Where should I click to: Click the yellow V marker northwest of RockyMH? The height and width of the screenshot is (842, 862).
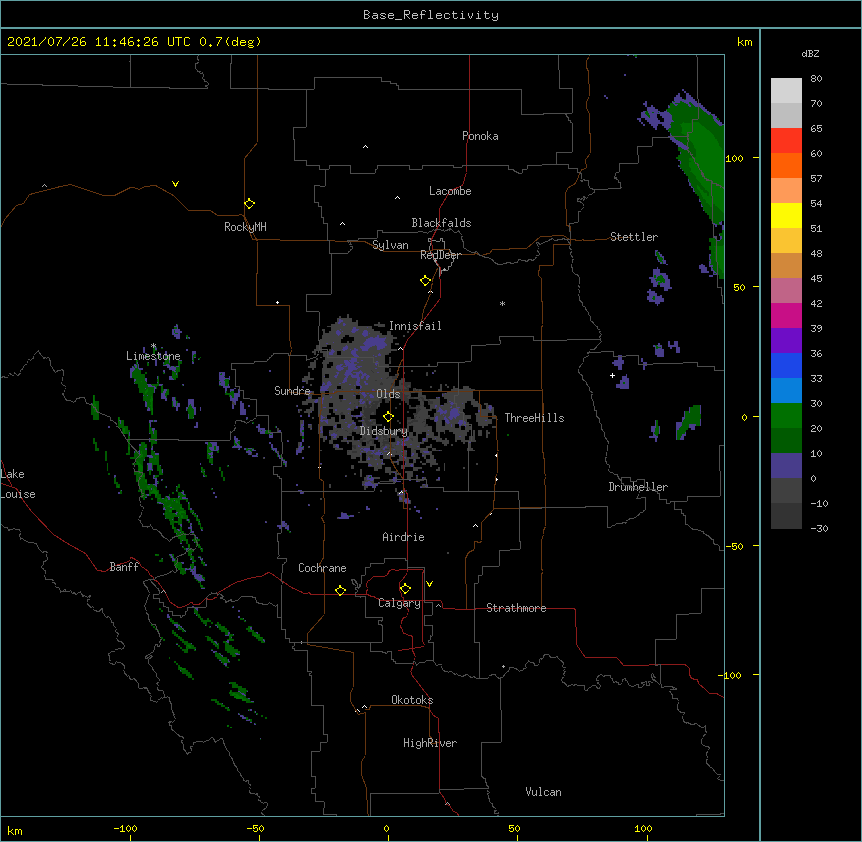(x=175, y=184)
